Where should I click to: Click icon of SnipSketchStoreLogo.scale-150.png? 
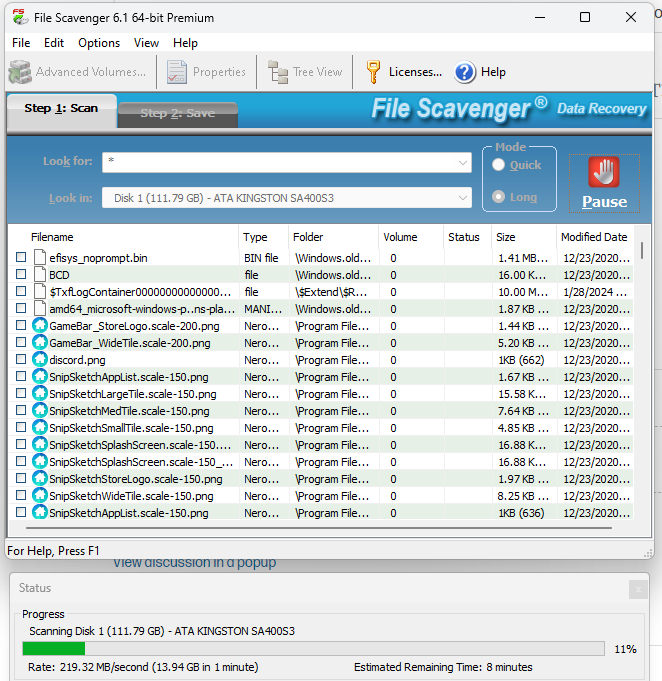pos(40,478)
